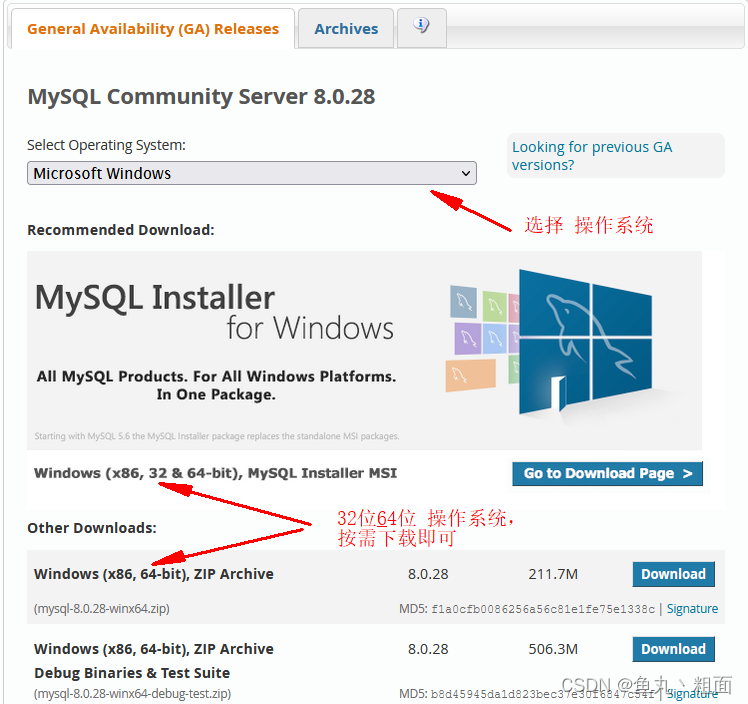Open the information icon tab
Viewport: 748px width, 704px height.
coord(422,28)
